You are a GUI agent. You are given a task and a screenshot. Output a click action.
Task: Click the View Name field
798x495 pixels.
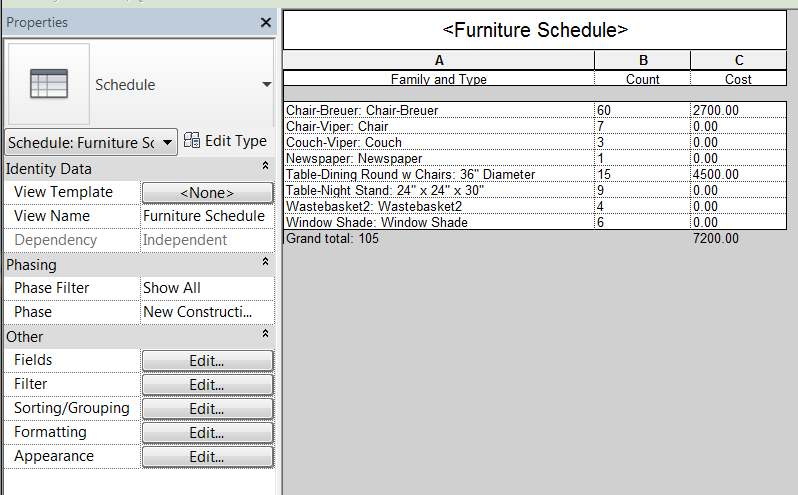pyautogui.click(x=206, y=216)
